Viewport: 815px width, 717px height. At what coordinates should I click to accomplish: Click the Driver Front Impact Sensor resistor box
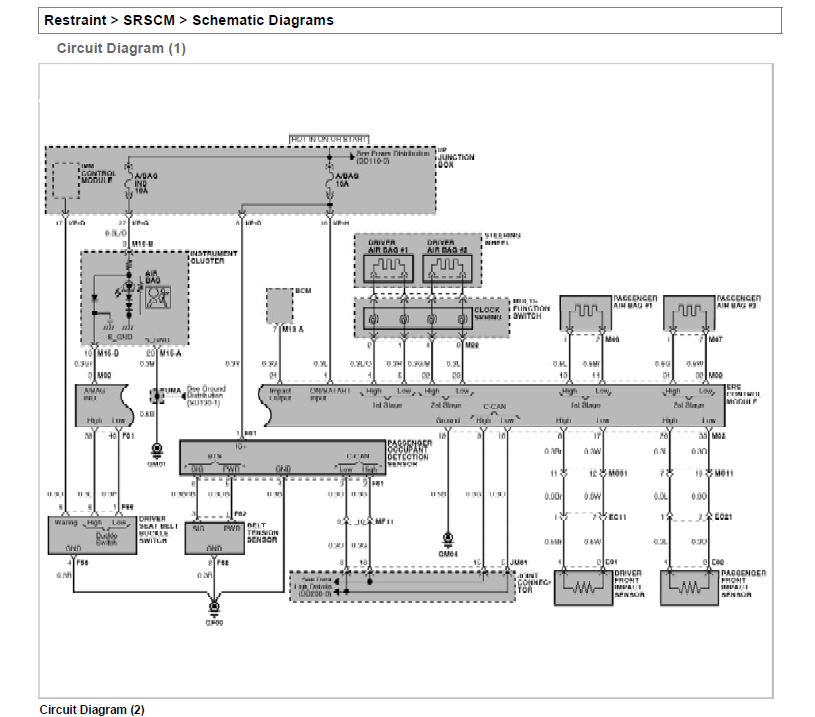click(584, 588)
